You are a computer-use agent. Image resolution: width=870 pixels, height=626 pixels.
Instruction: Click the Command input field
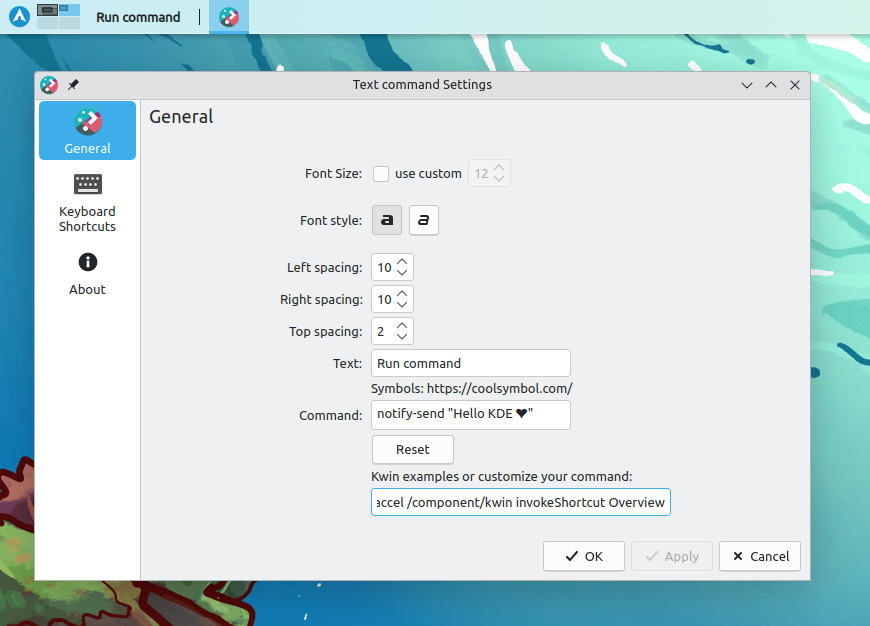pos(471,415)
